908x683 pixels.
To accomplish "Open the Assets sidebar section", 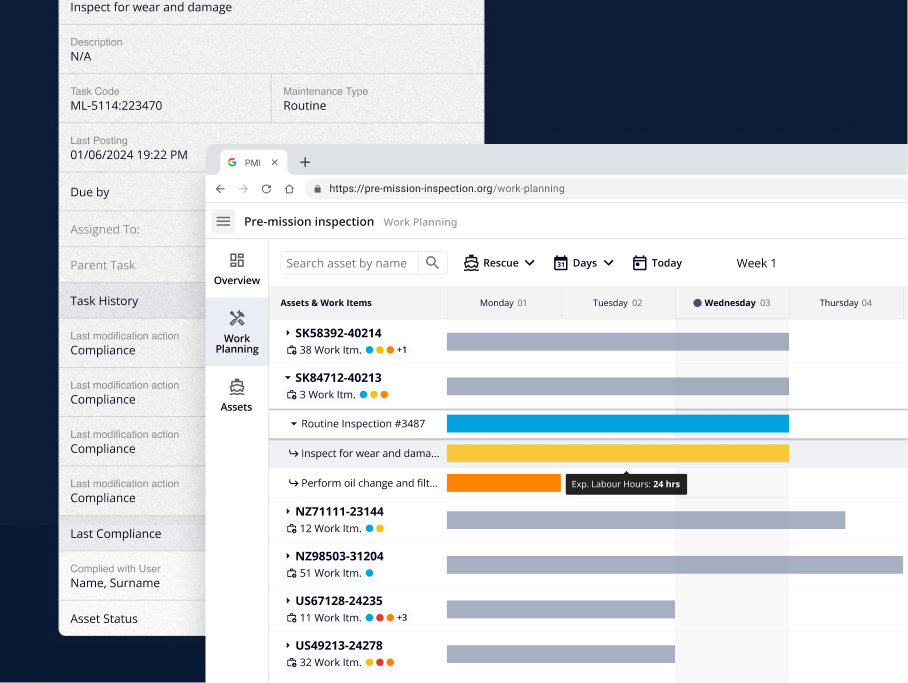I will pos(237,395).
